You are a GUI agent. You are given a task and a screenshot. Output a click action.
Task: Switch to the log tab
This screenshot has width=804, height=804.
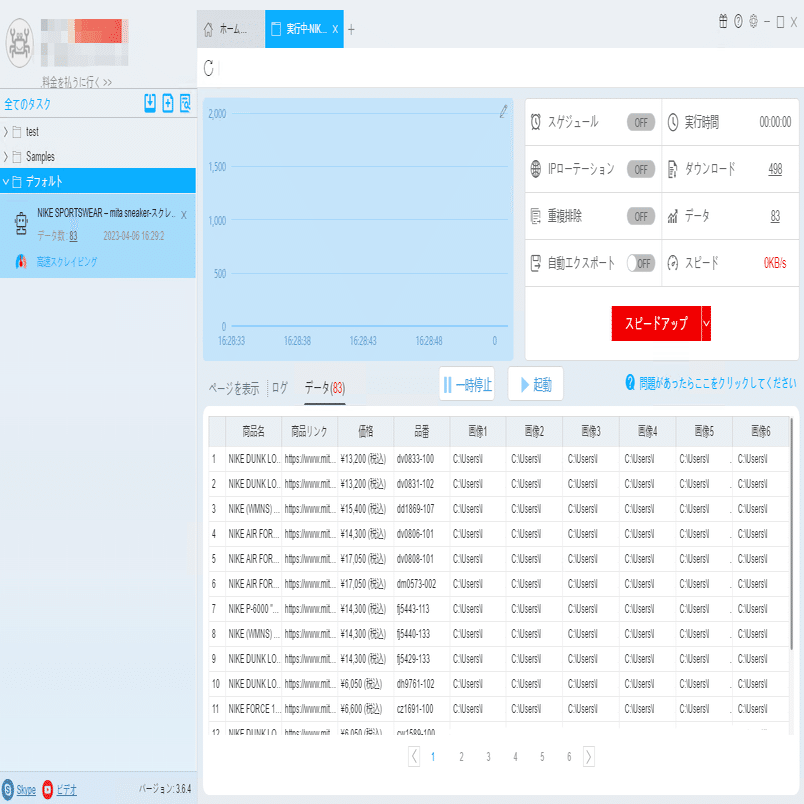coord(279,388)
